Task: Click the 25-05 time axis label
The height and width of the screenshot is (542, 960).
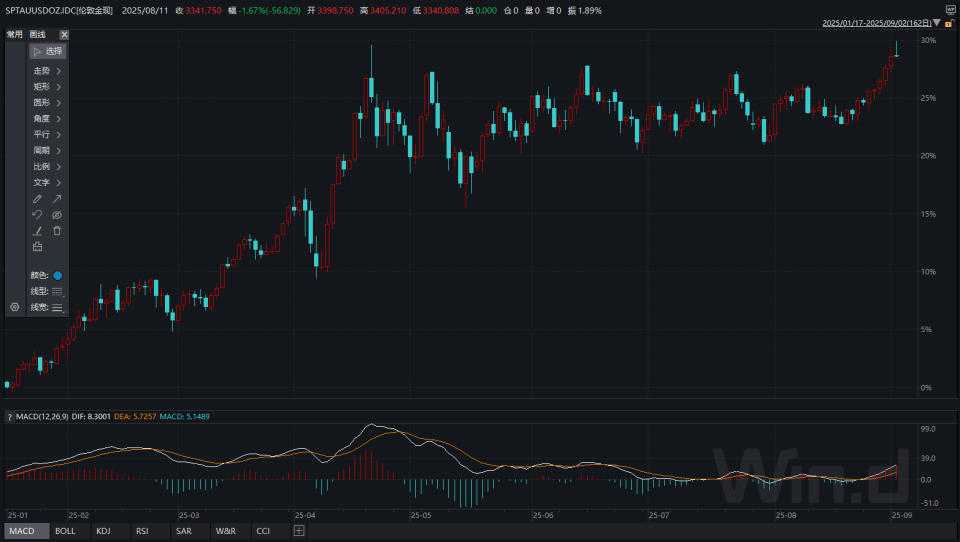Action: tap(421, 516)
